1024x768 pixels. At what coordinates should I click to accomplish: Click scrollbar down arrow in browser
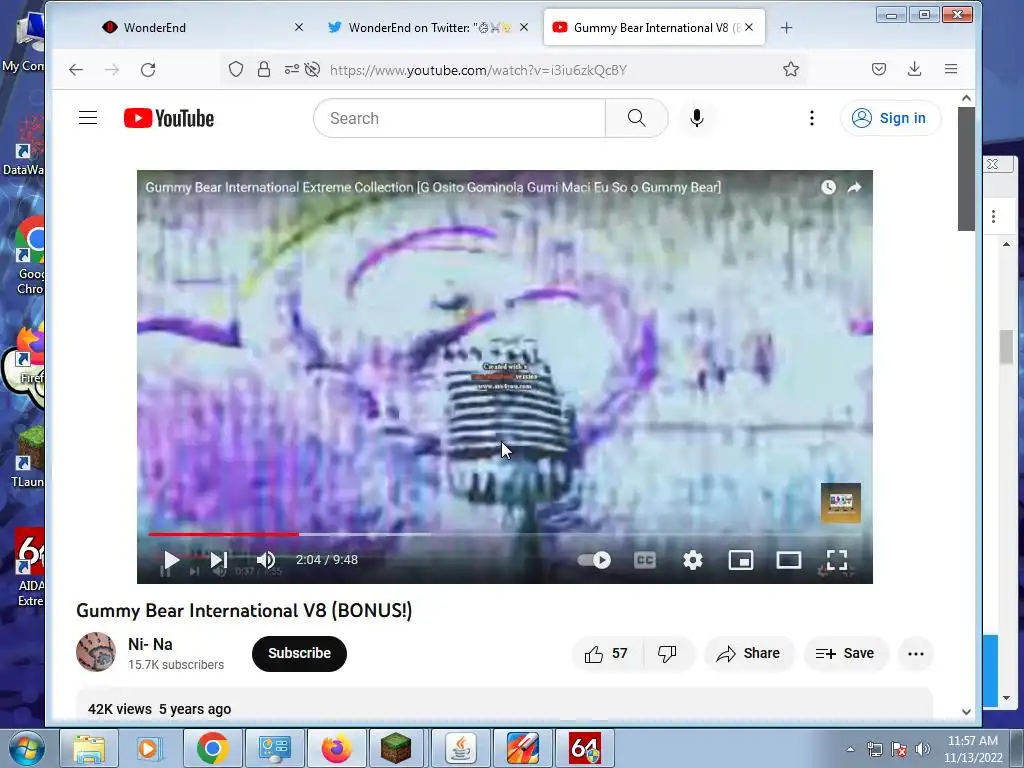[967, 712]
